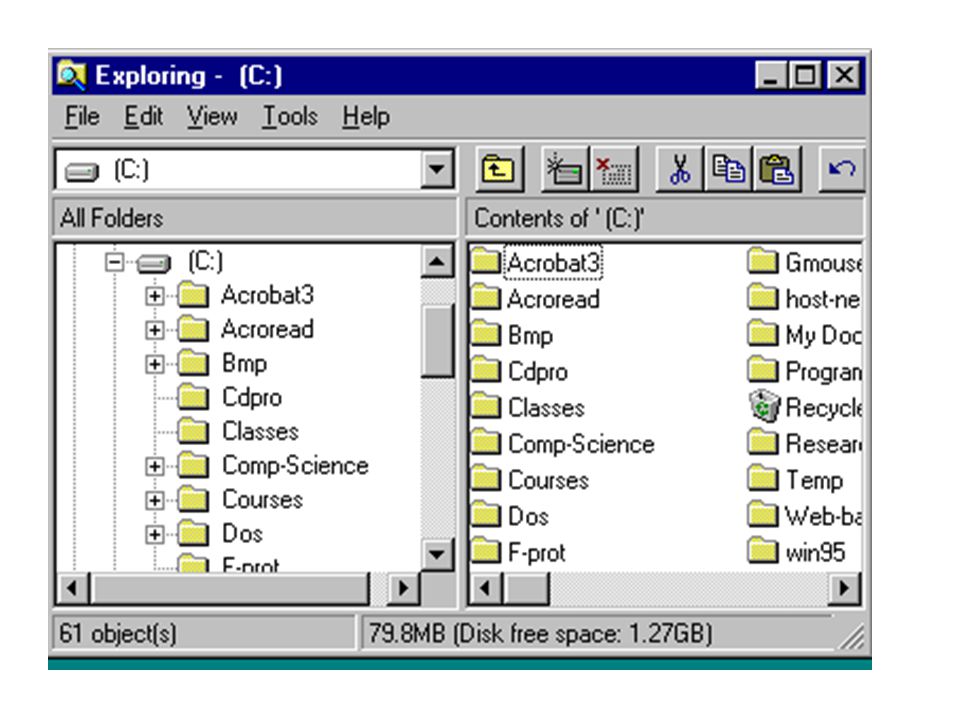Expand the Comp-Science tree node
This screenshot has width=960, height=720.
point(154,467)
